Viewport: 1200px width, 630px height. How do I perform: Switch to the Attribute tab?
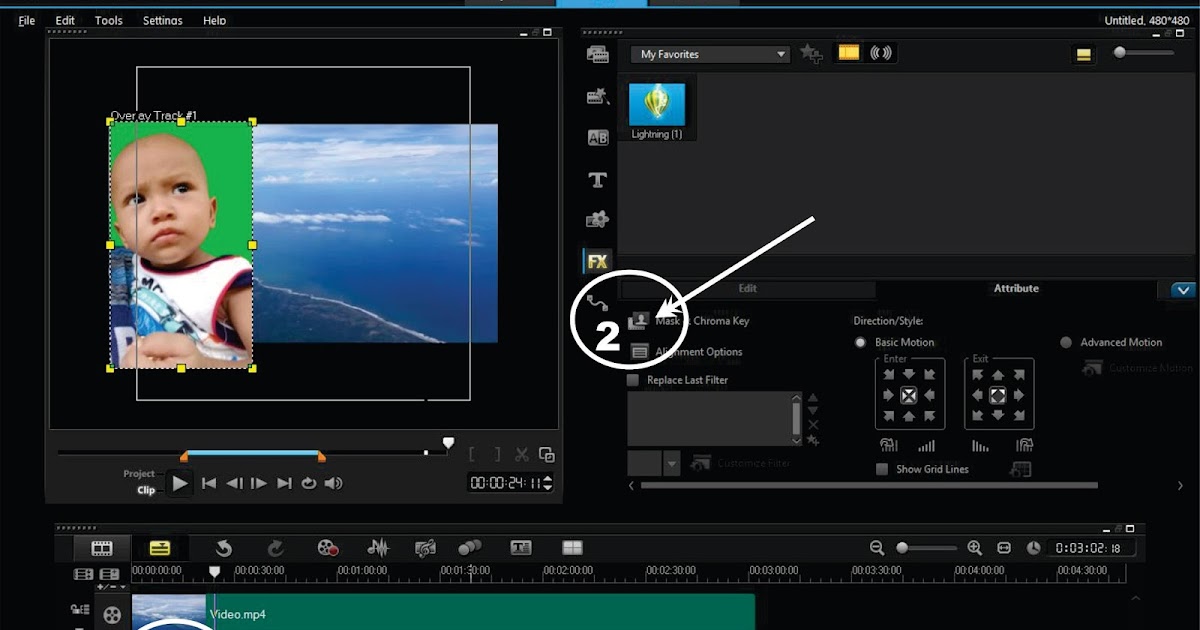pyautogui.click(x=1016, y=288)
